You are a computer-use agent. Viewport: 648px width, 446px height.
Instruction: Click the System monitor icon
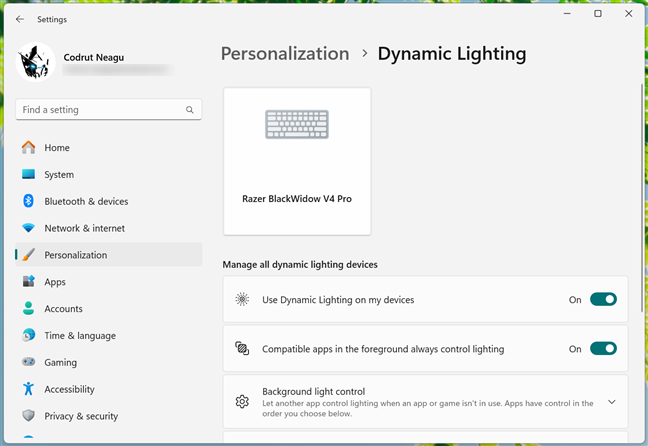point(29,174)
